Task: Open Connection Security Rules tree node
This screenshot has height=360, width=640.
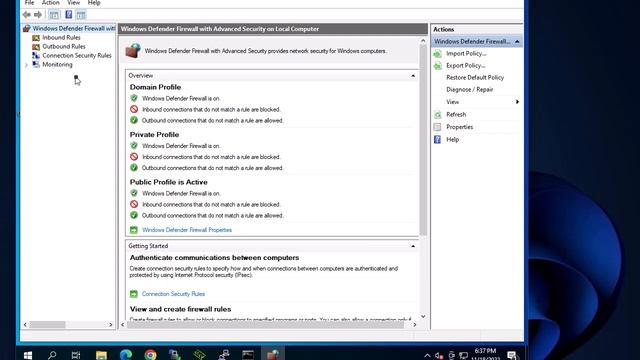Action: tap(77, 56)
